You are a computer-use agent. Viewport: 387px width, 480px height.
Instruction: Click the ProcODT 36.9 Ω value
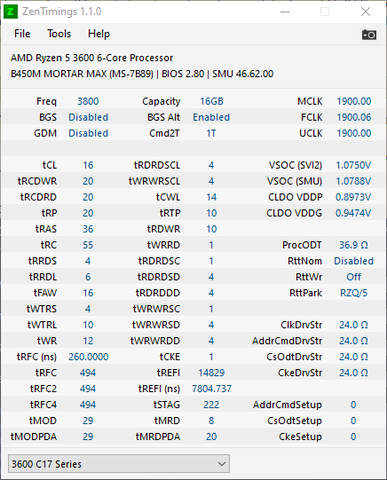[353, 245]
